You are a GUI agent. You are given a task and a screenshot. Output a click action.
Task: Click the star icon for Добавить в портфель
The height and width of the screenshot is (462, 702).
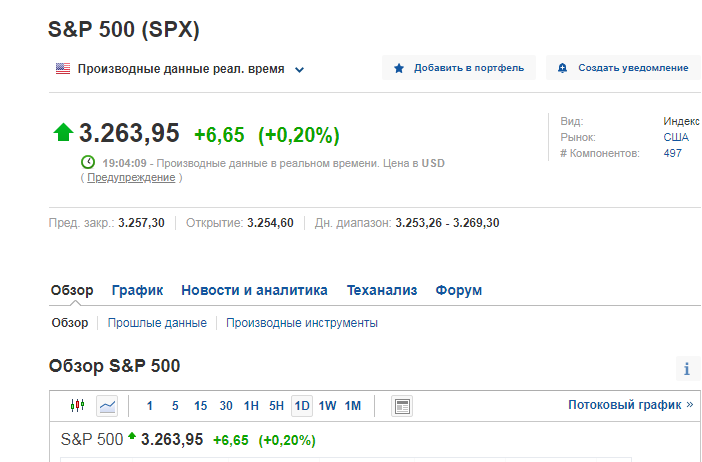click(x=399, y=68)
